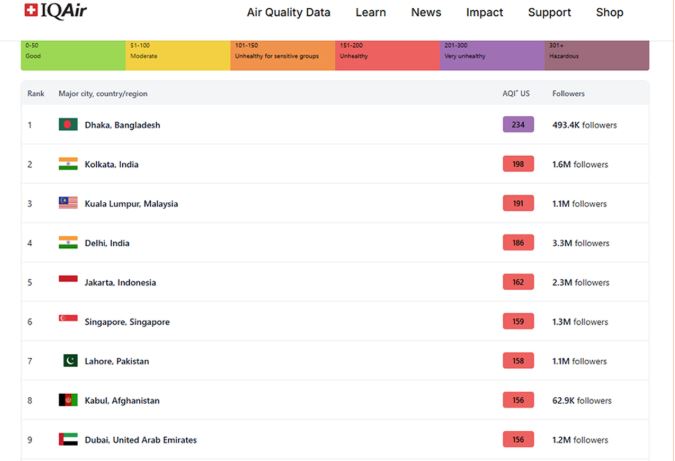This screenshot has width=675, height=461.
Task: Click the yellow Moderate 51-100 legend
Action: (178, 55)
